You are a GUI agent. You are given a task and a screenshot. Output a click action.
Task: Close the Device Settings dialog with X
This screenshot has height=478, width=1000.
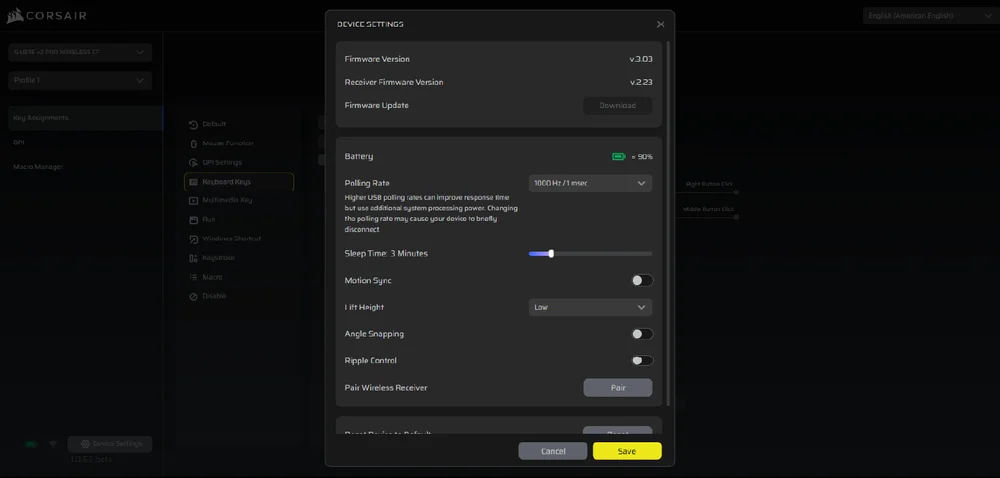[x=660, y=24]
